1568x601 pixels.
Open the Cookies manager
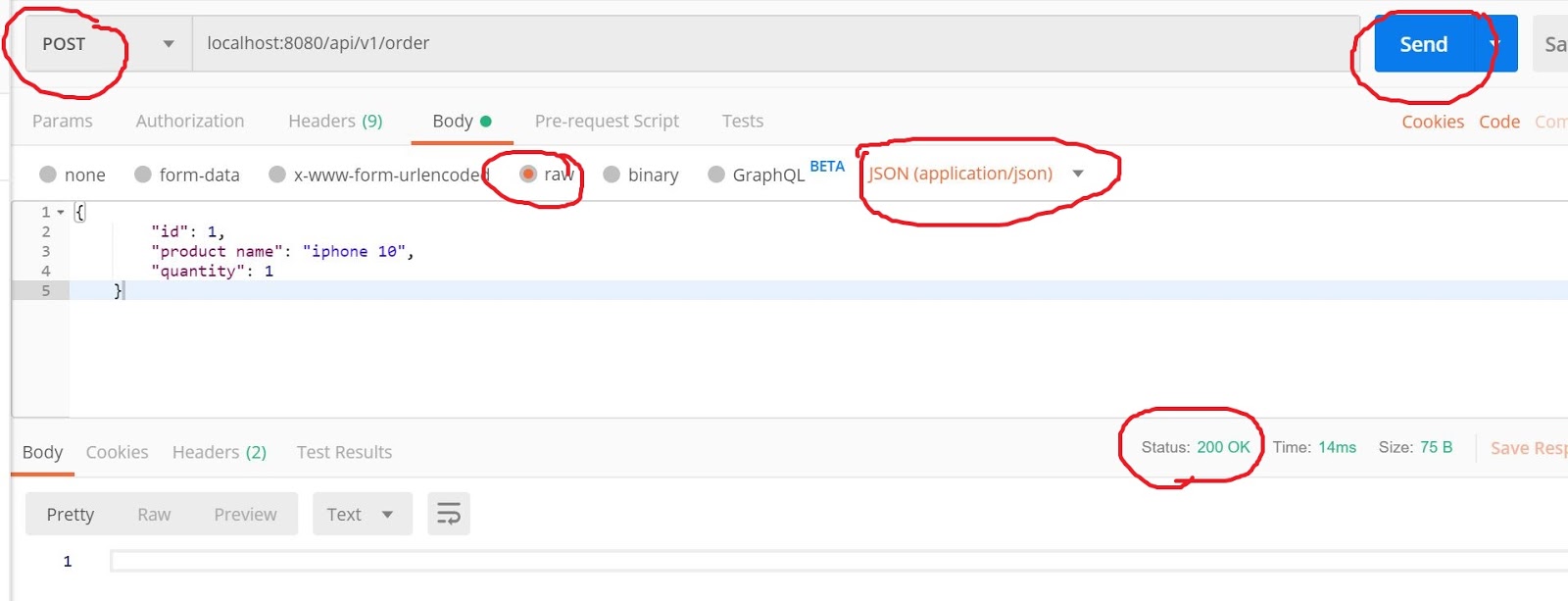click(x=1432, y=121)
